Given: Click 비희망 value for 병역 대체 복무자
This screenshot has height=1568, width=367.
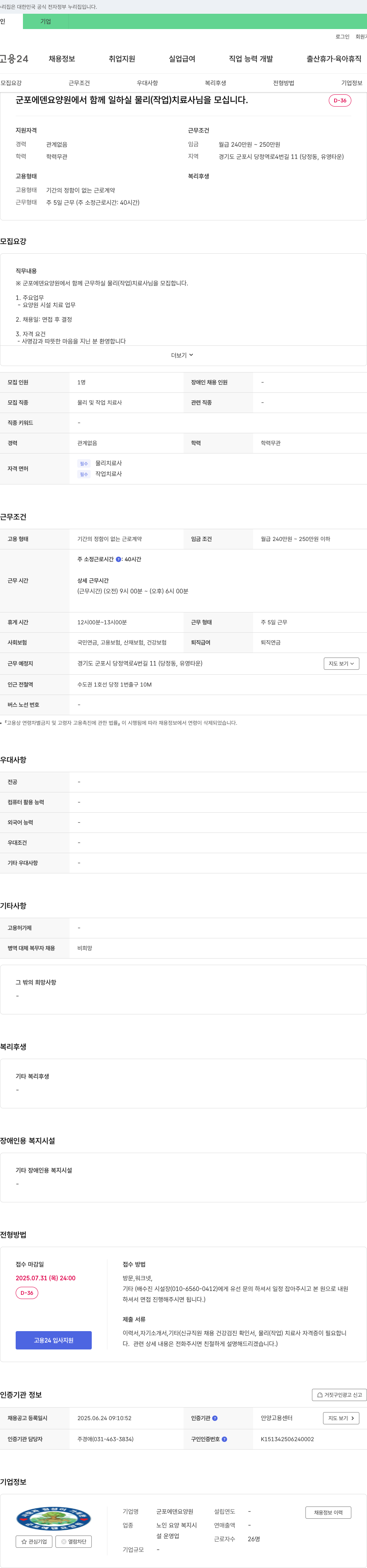Looking at the screenshot, I should click(84, 948).
